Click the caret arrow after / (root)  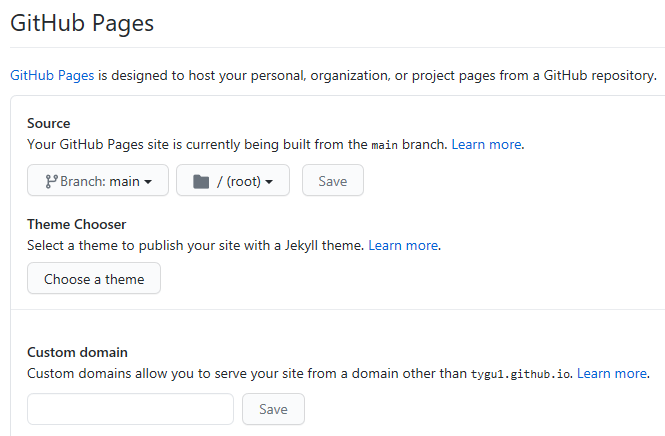tap(269, 182)
